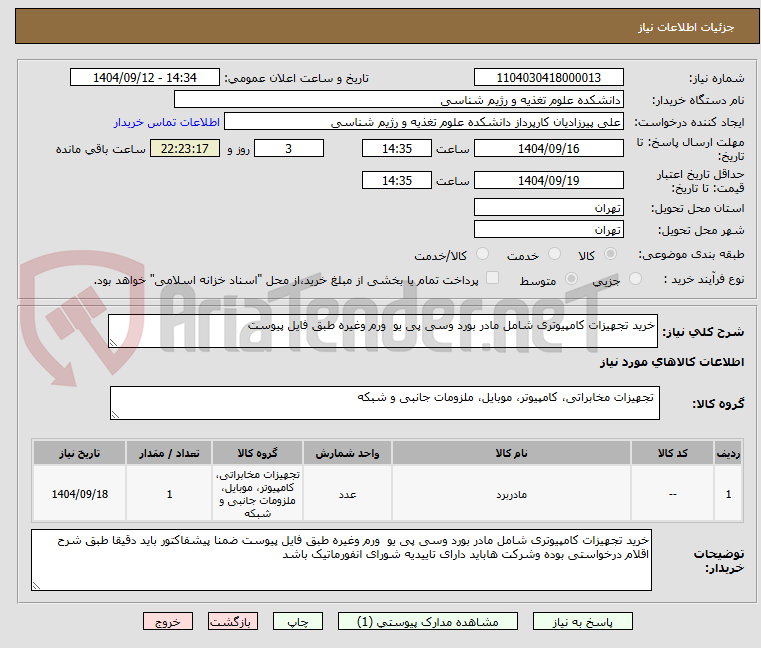The height and width of the screenshot is (648, 761).
Task: Click the buyer organization name field
Action: click(x=398, y=100)
